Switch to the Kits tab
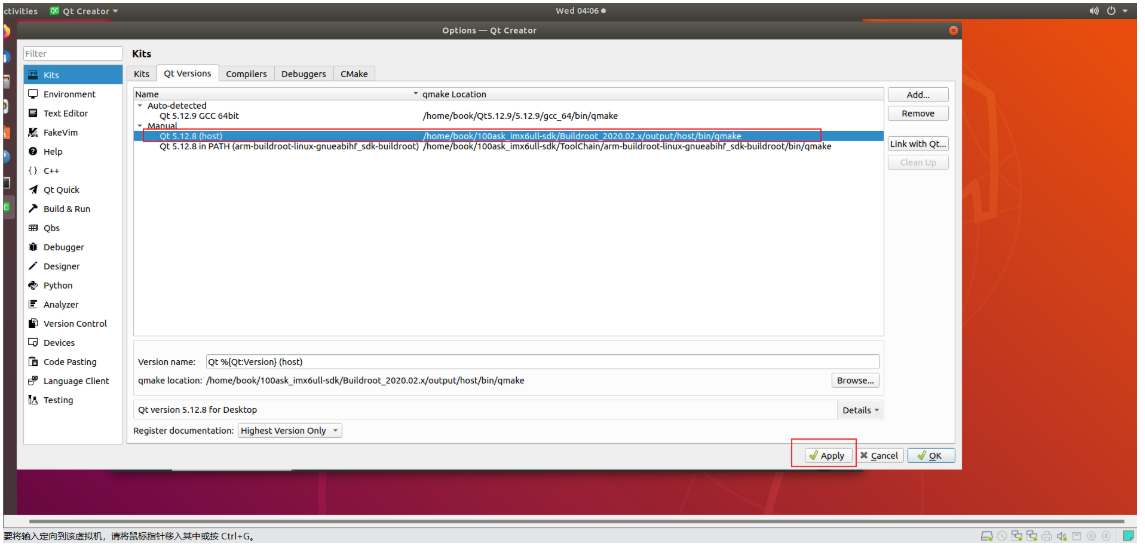1145x548 pixels. (x=142, y=74)
